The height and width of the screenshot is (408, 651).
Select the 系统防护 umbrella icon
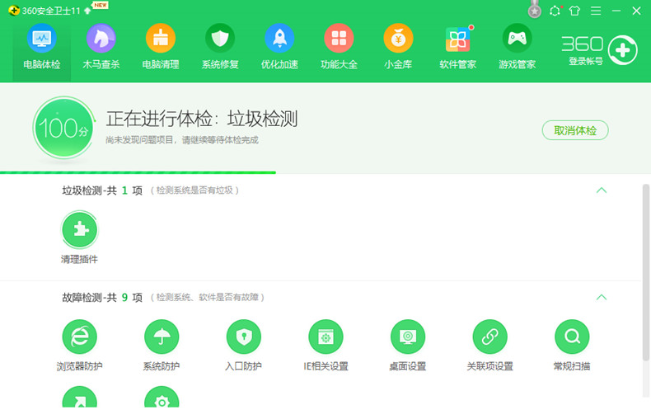tap(161, 337)
